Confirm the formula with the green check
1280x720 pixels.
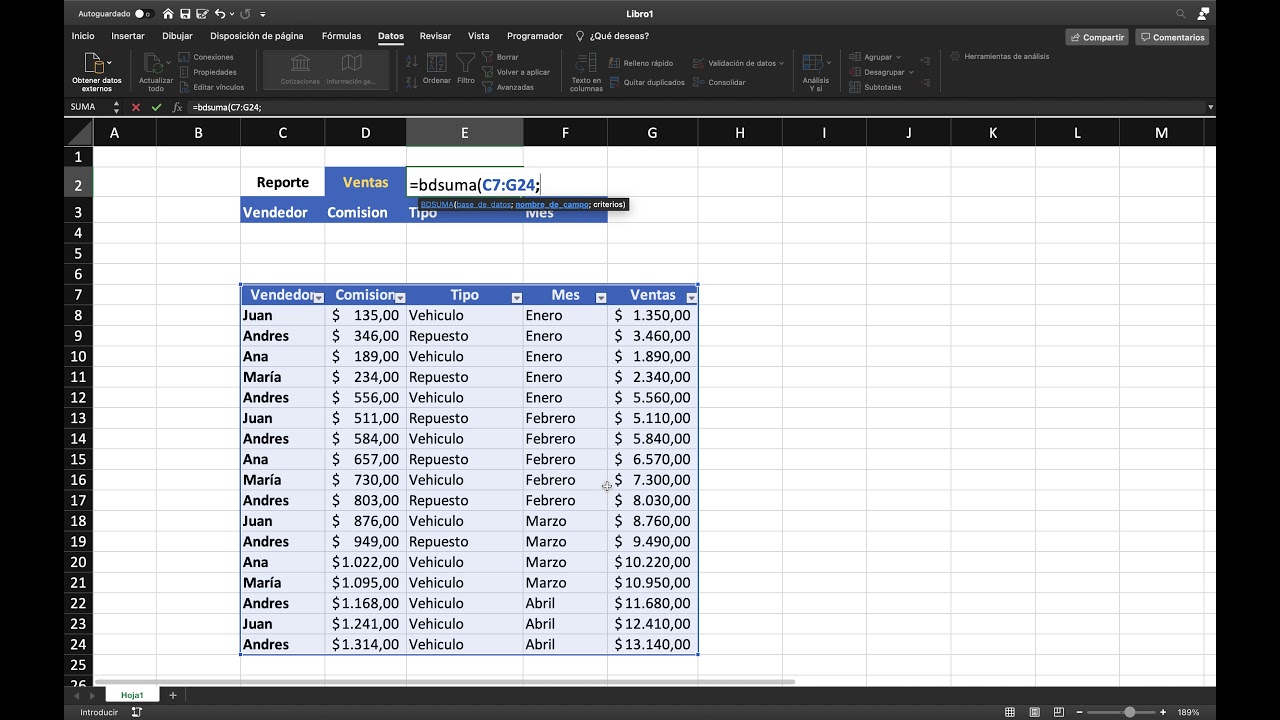coord(156,107)
